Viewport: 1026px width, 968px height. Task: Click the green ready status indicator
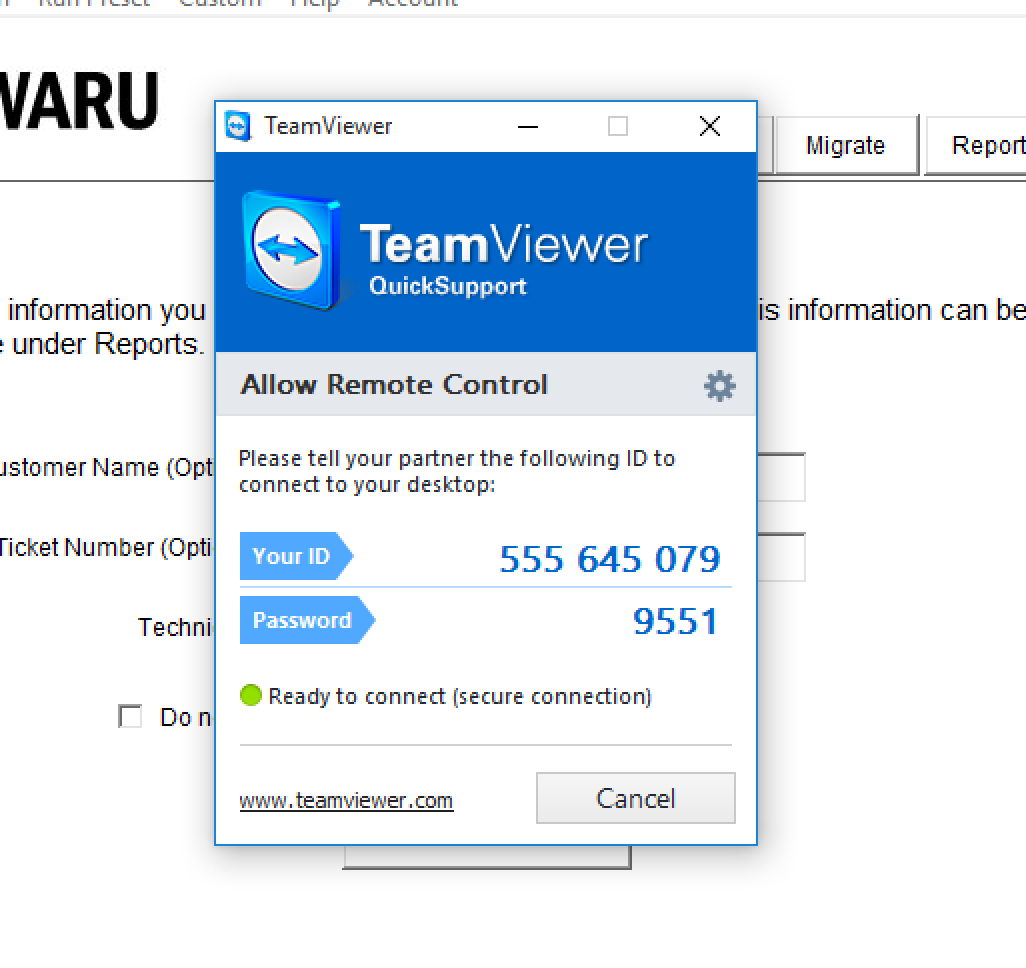click(251, 695)
